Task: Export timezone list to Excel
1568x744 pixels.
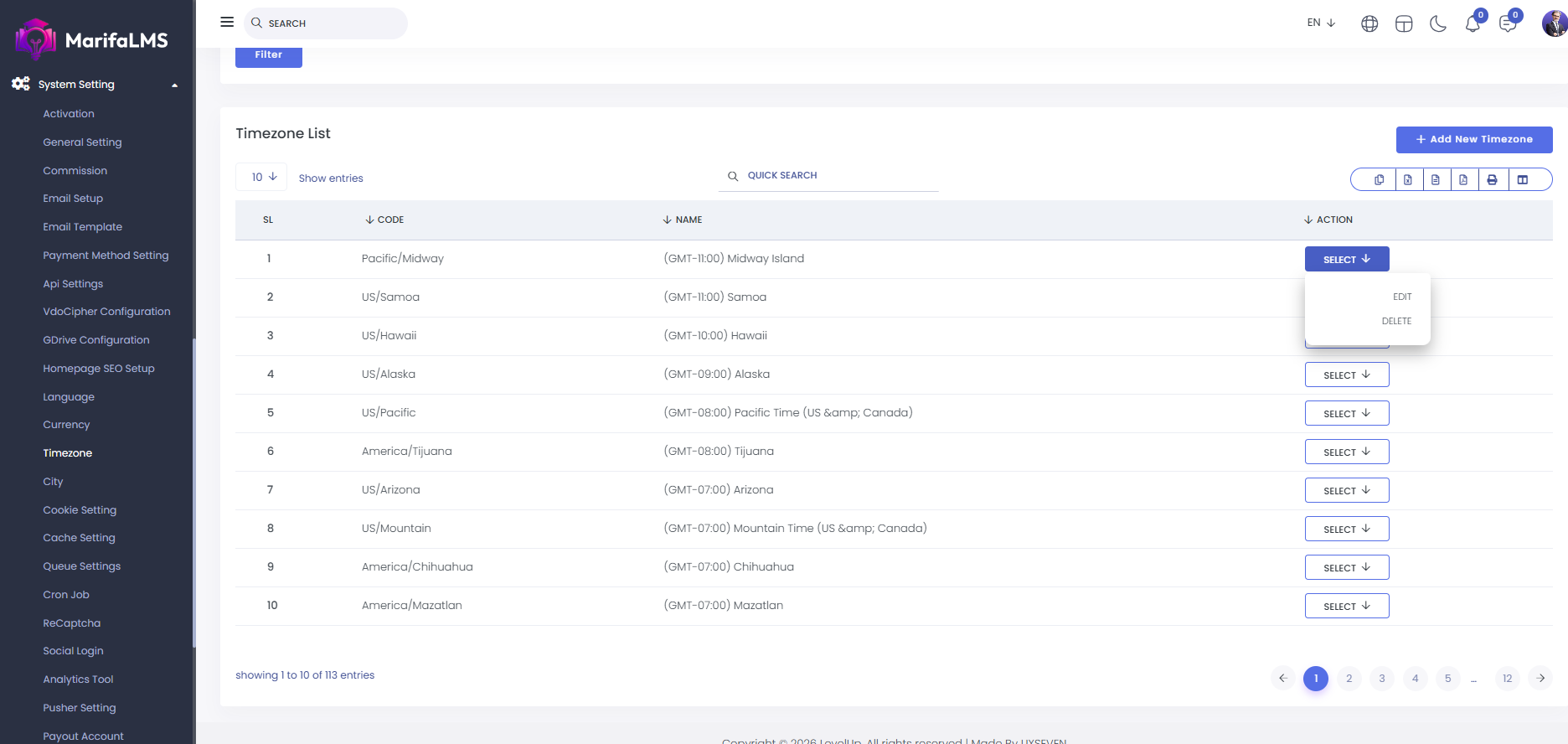Action: coord(1407,179)
